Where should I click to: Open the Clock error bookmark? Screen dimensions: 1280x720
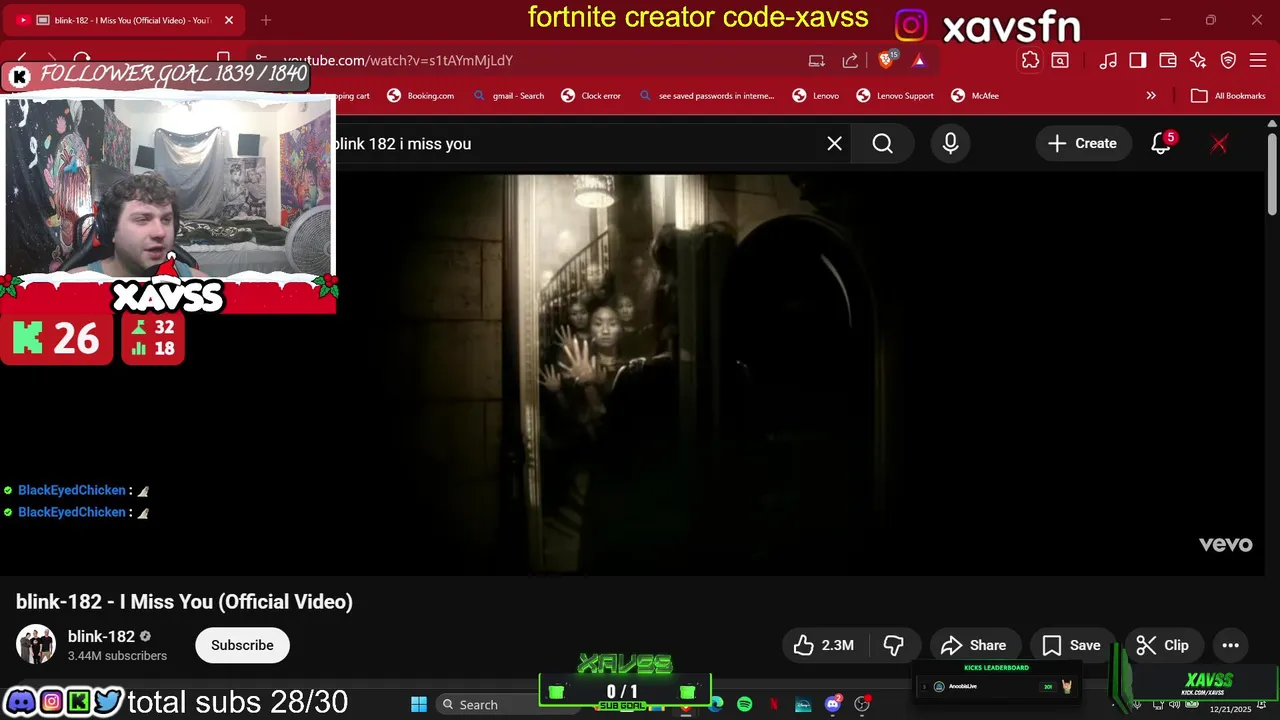(591, 96)
